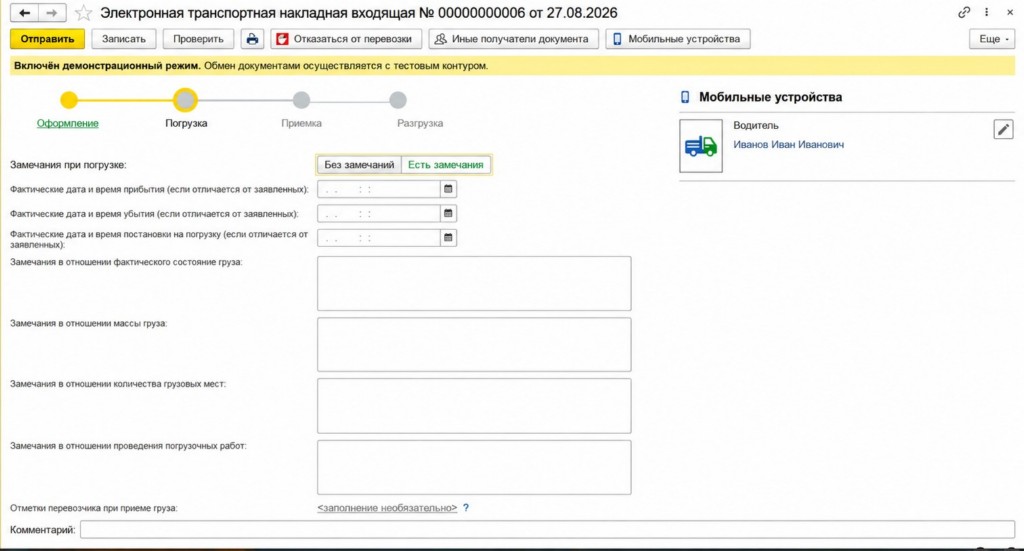Select the Погрузка stage circle
This screenshot has height=551, width=1024.
185,100
